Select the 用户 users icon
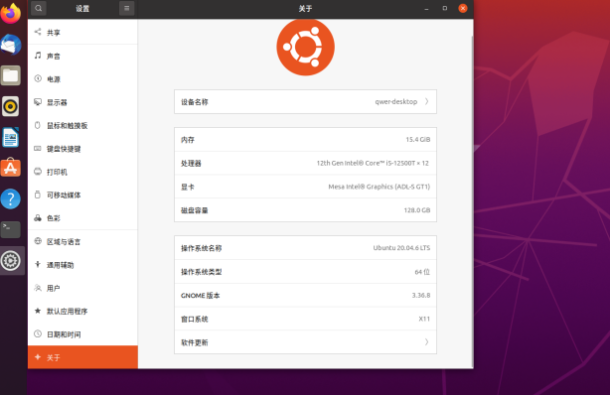Image resolution: width=611 pixels, height=395 pixels. [x=37, y=288]
